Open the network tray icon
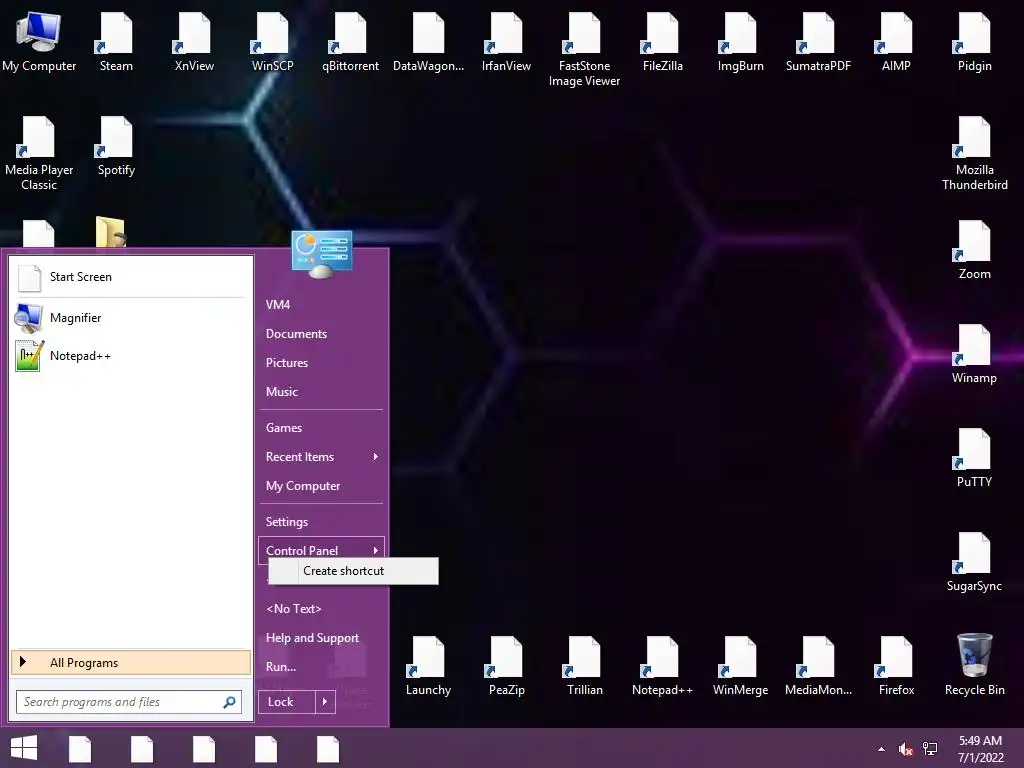 [930, 749]
